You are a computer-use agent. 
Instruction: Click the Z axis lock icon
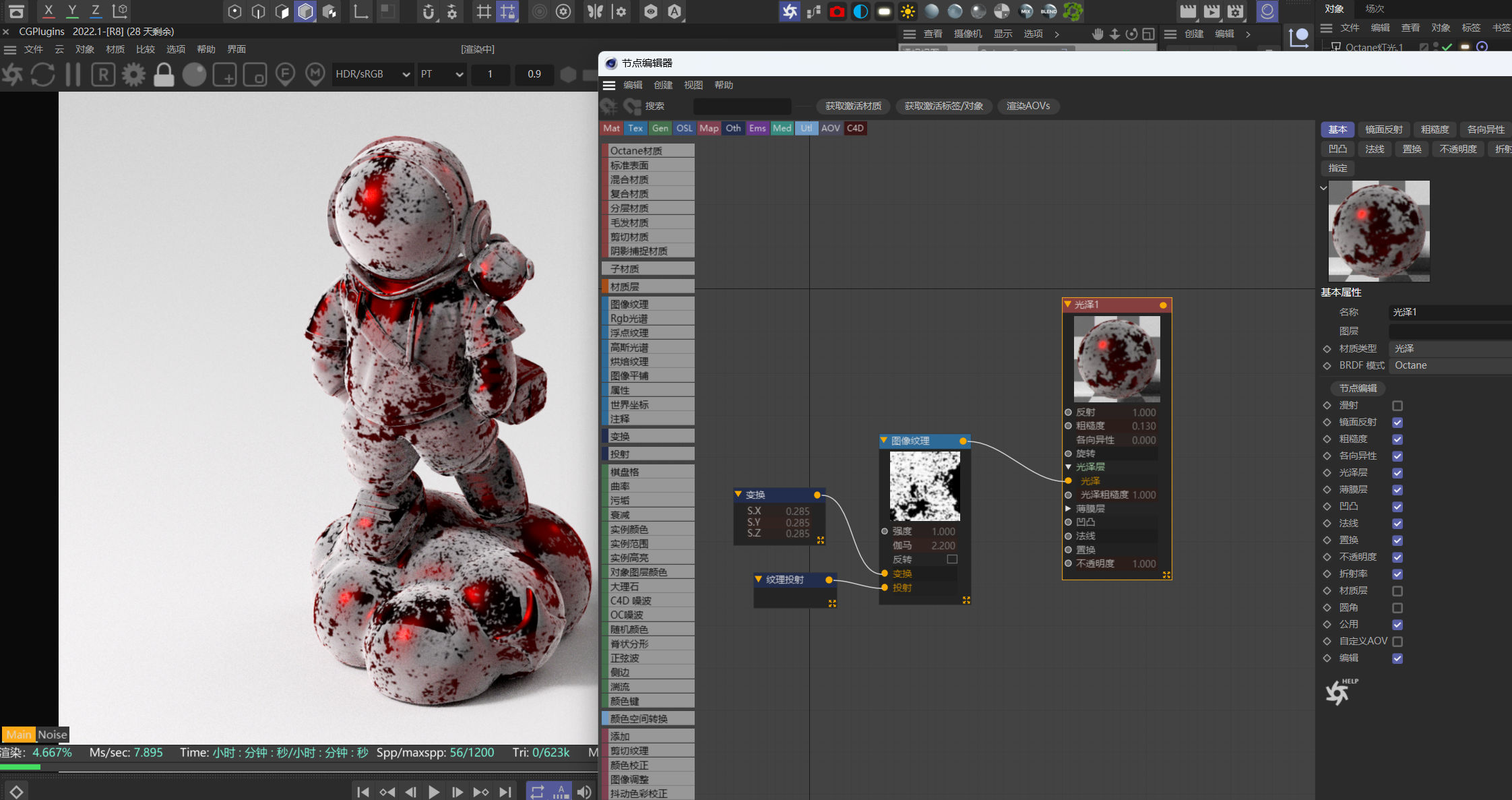(96, 11)
